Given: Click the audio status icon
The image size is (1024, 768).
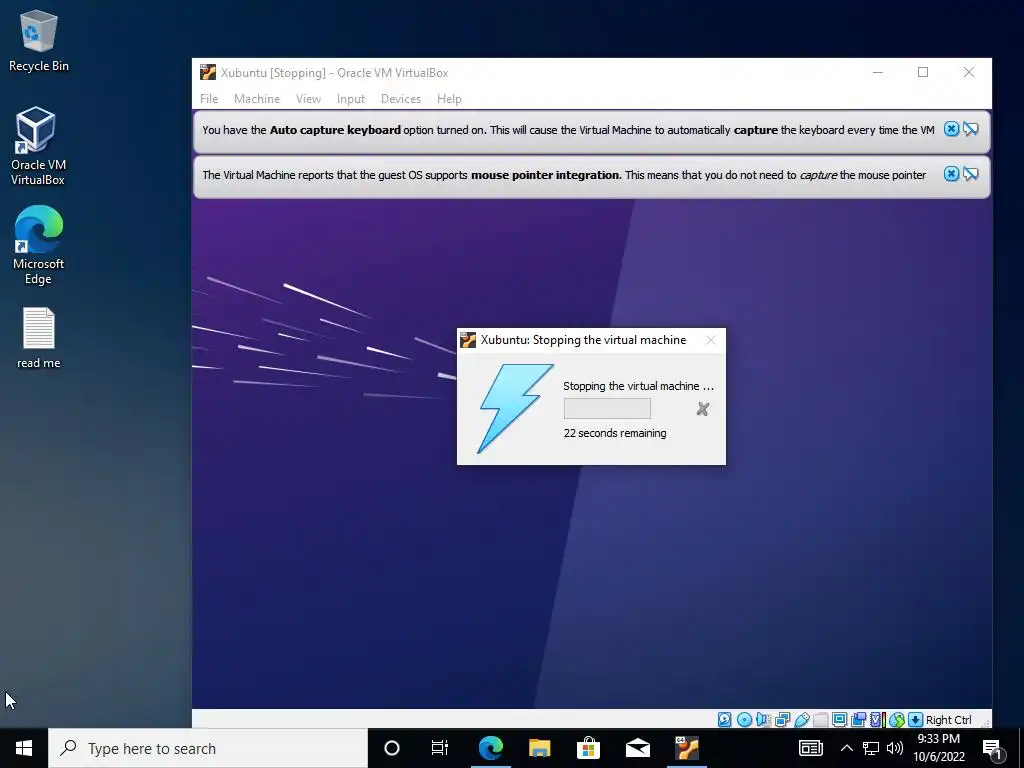Looking at the screenshot, I should click(761, 720).
